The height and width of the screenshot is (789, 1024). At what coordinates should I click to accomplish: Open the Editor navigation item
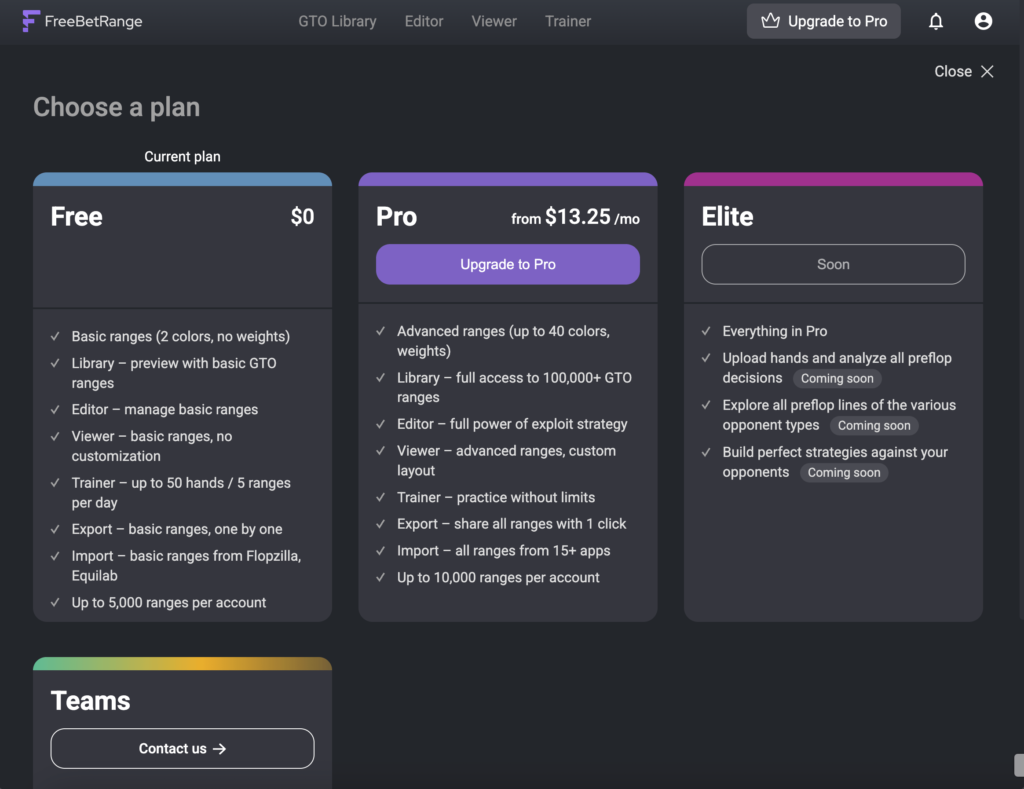[423, 20]
